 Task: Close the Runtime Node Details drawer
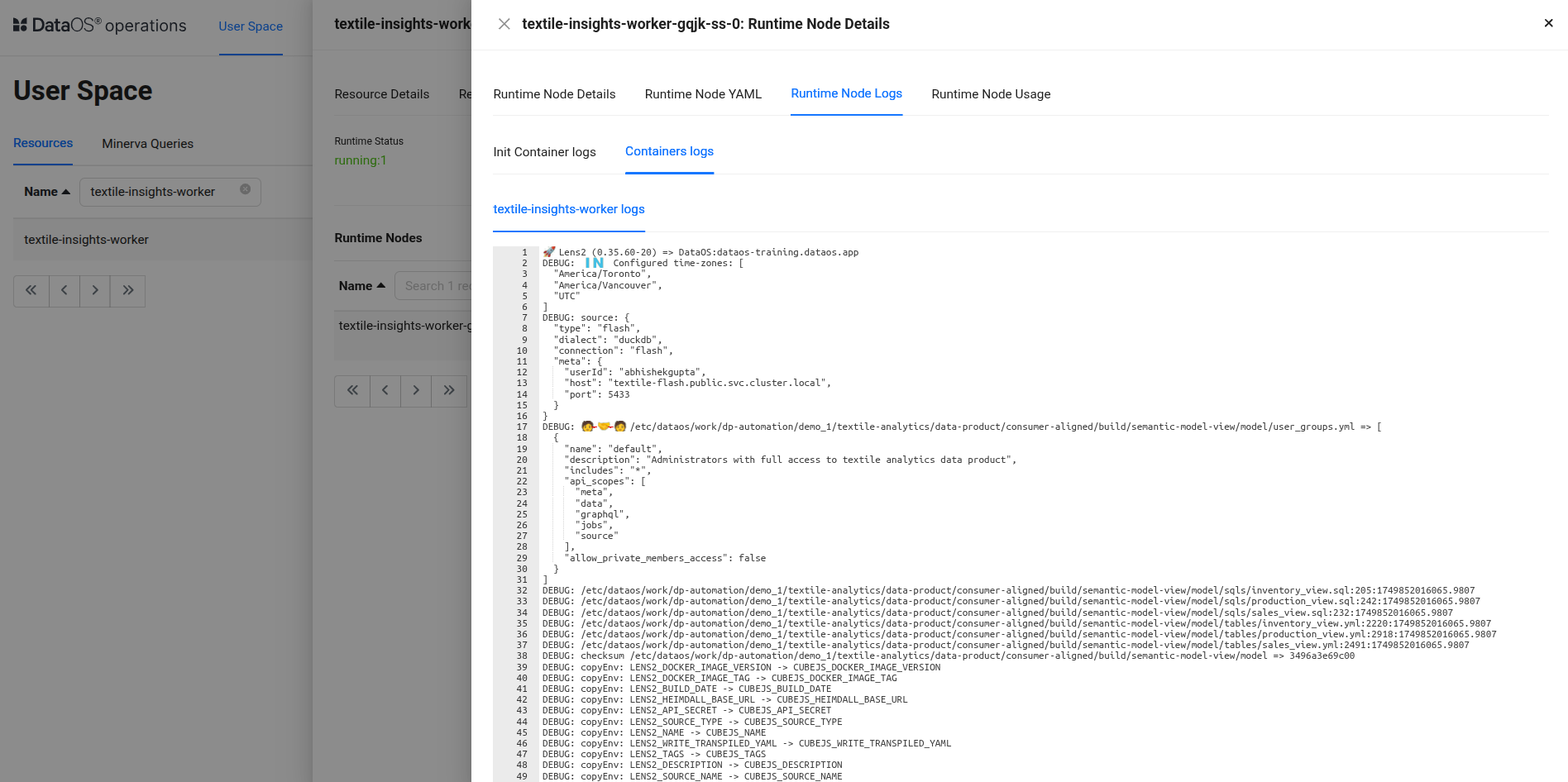pyautogui.click(x=504, y=24)
